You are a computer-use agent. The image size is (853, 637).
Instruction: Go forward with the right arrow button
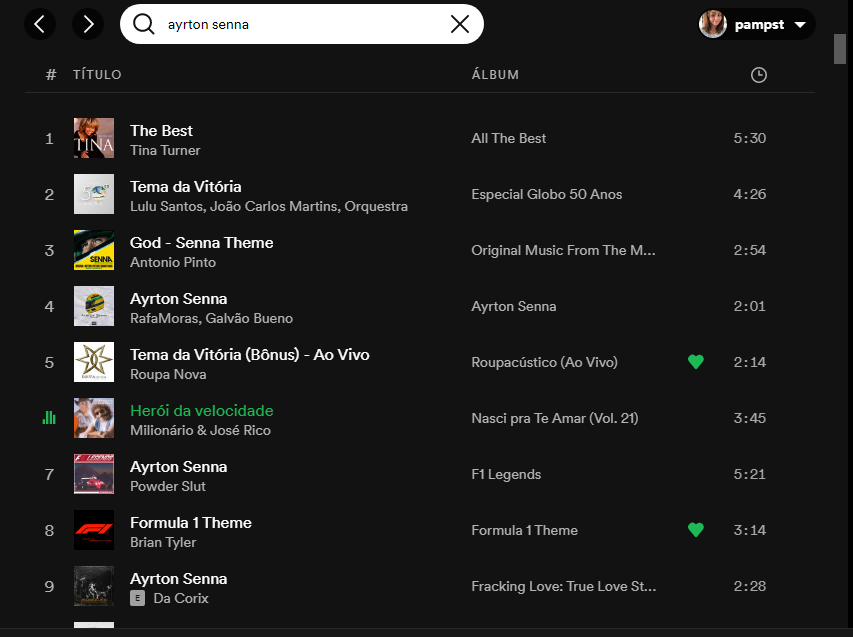coord(88,24)
